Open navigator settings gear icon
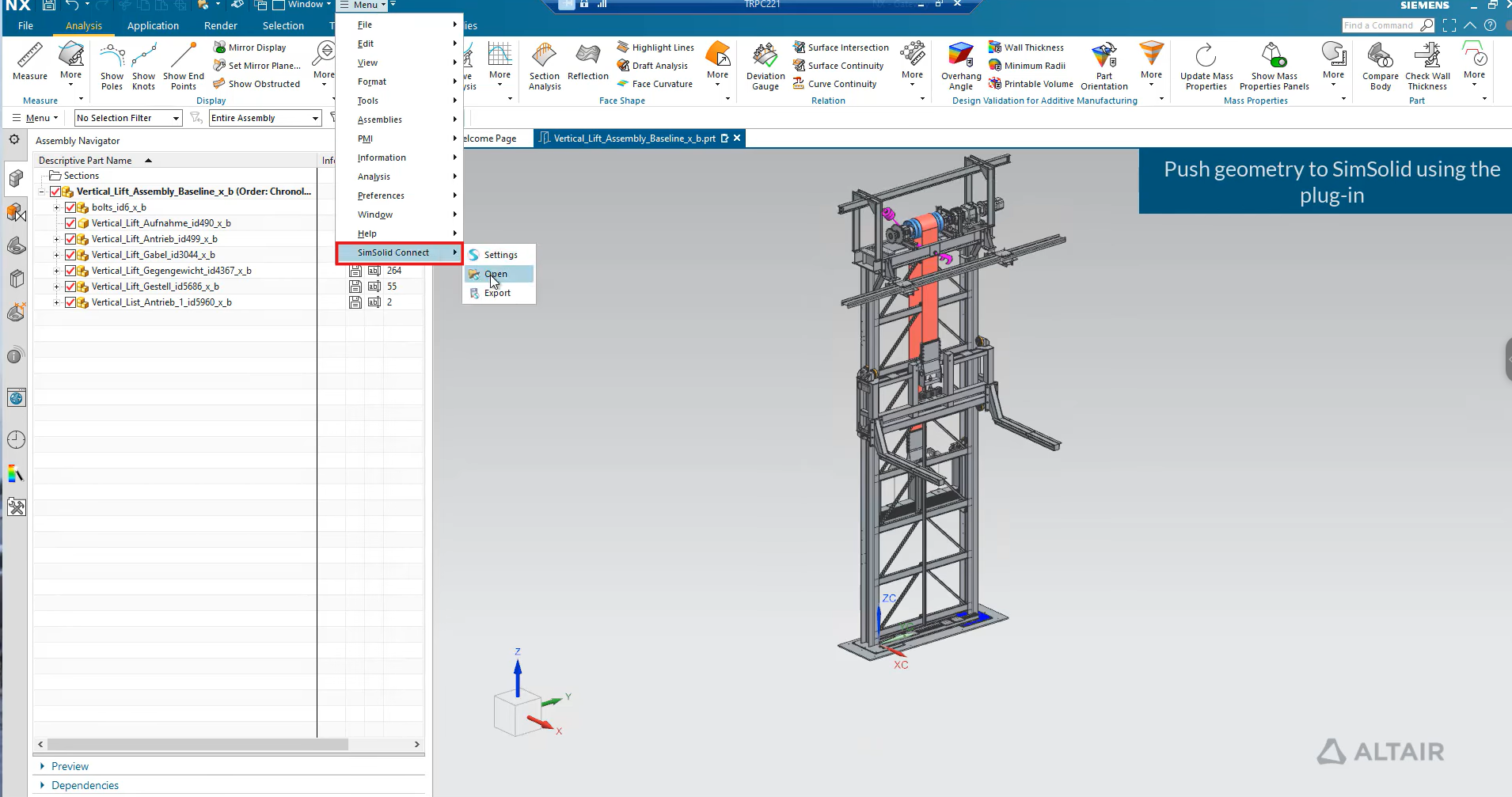This screenshot has width=1512, height=797. click(x=14, y=140)
